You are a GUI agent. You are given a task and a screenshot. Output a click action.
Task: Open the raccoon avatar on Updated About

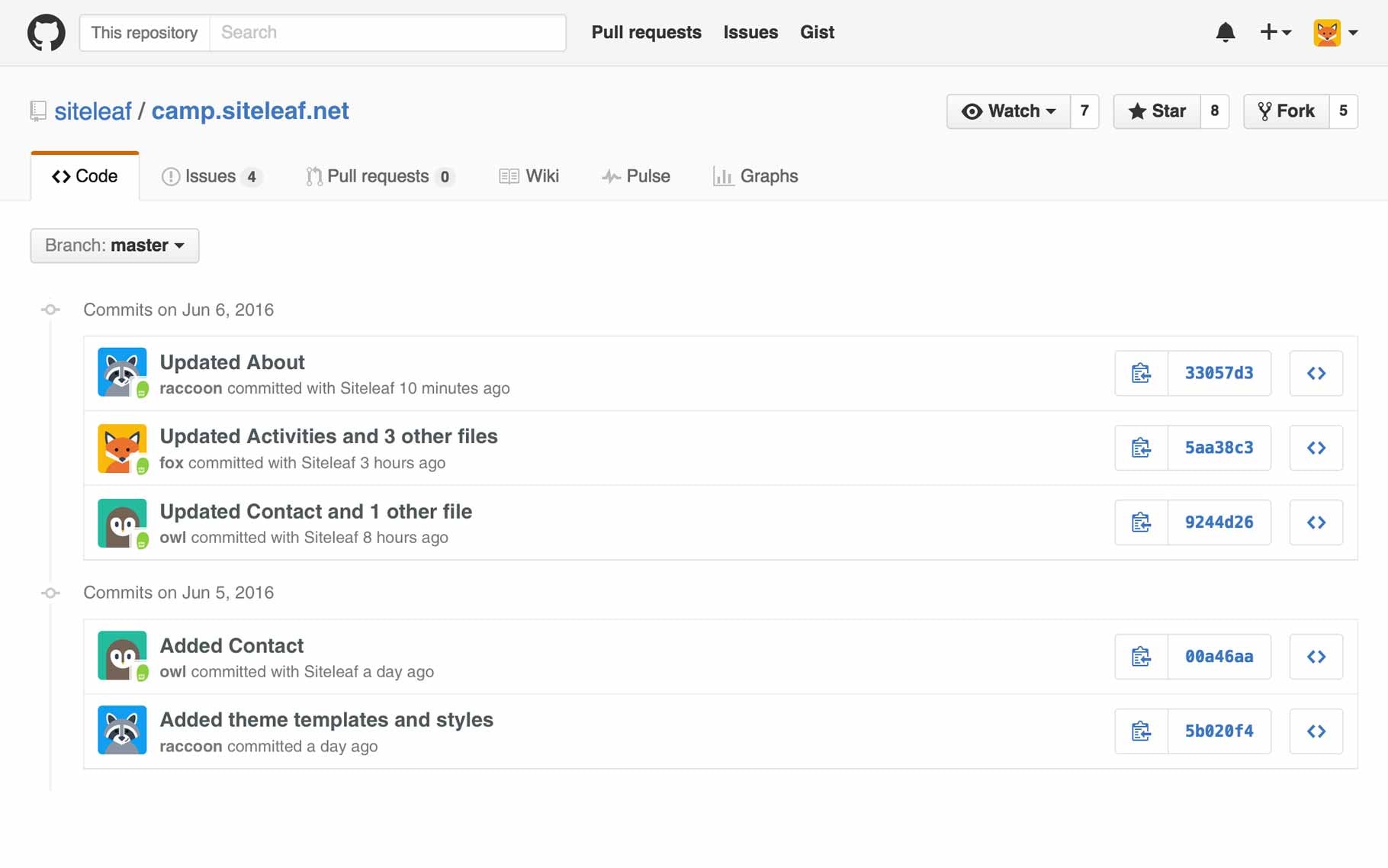point(122,372)
